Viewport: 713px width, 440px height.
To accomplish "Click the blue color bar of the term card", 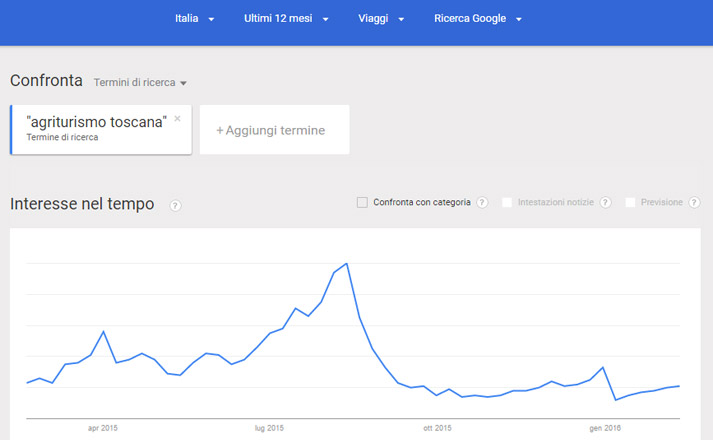I will point(12,130).
